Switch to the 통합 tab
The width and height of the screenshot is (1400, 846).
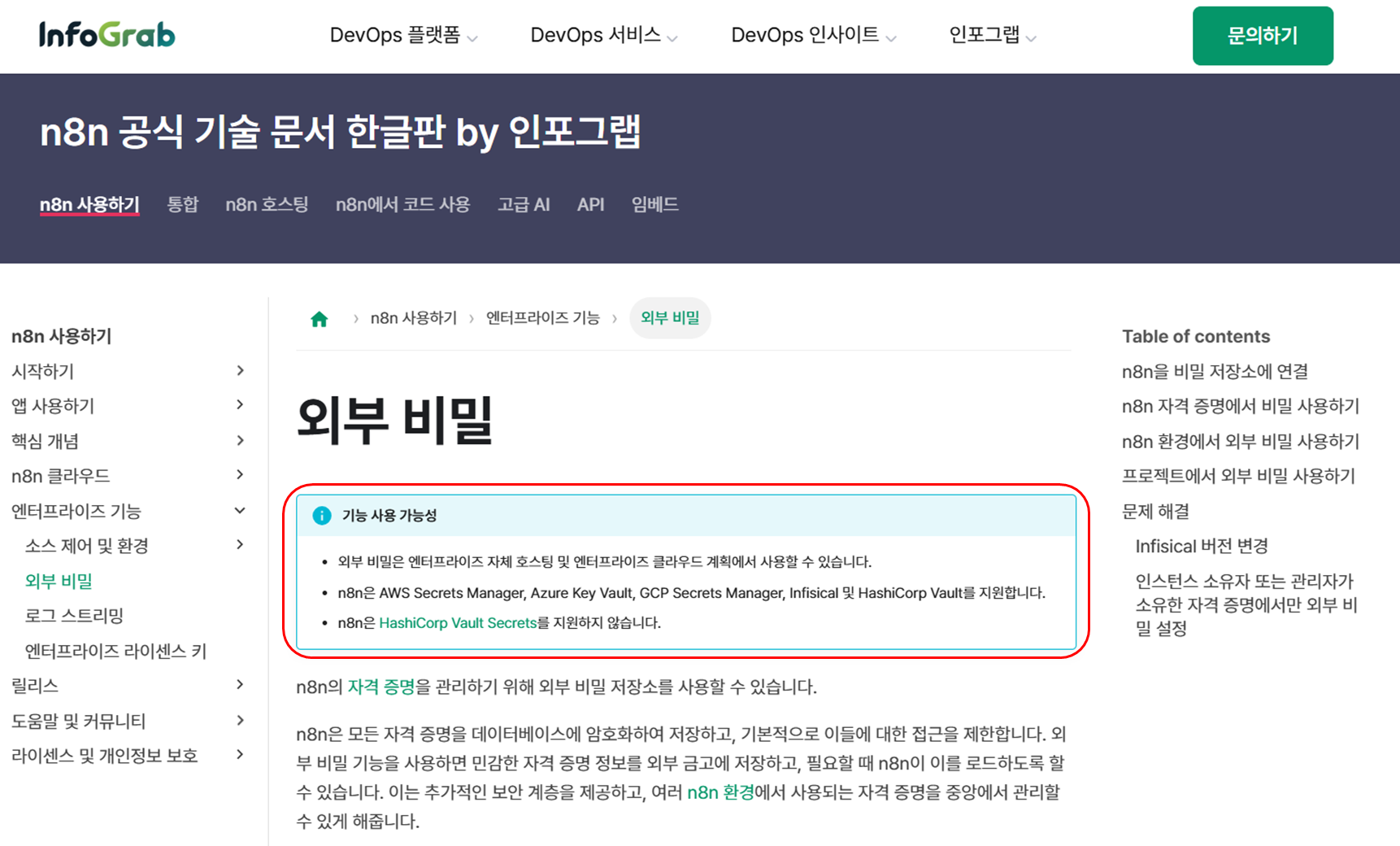click(183, 205)
